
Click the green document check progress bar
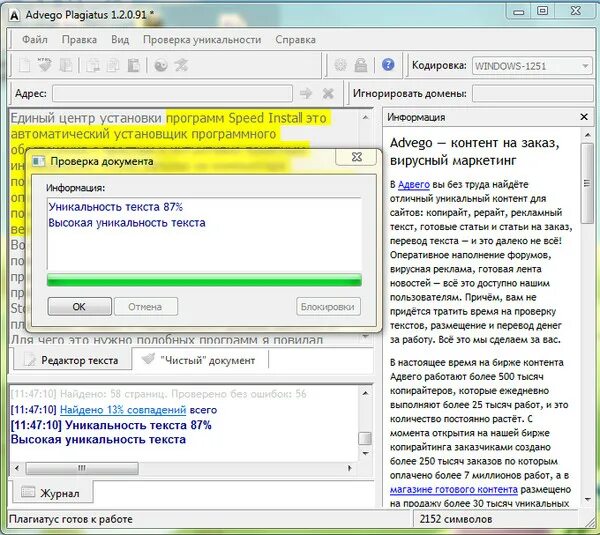point(204,280)
